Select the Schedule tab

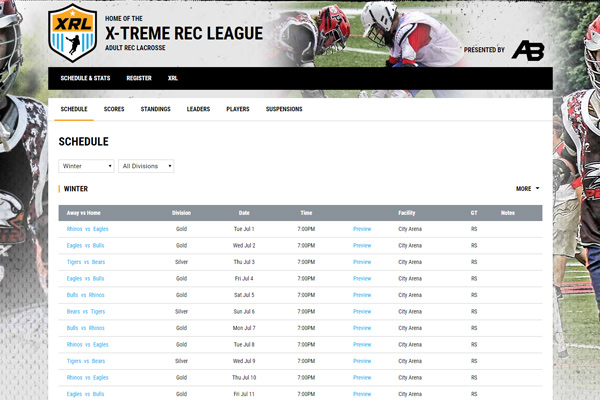tap(74, 109)
